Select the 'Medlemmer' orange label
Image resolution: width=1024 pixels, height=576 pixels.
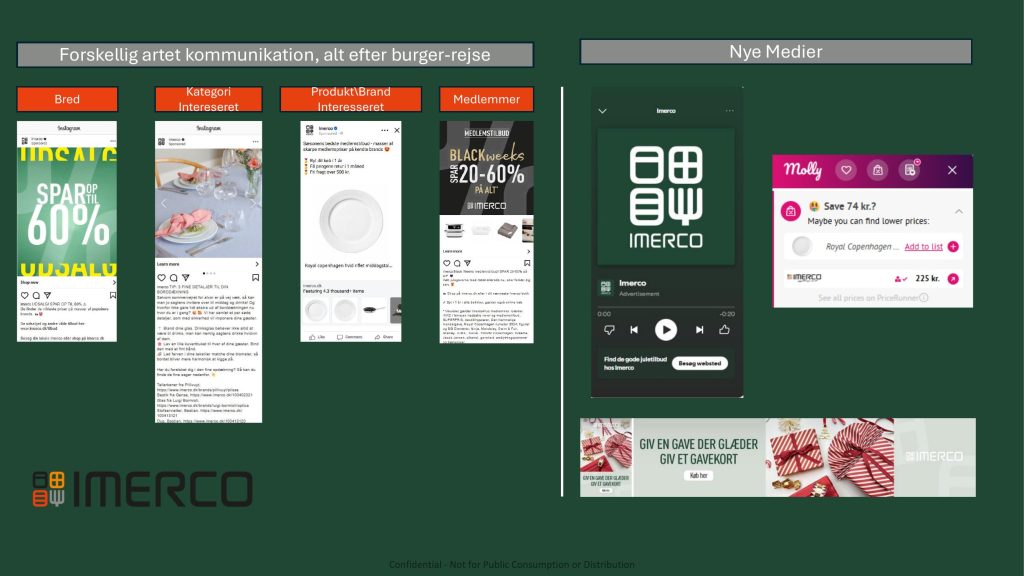(x=487, y=99)
